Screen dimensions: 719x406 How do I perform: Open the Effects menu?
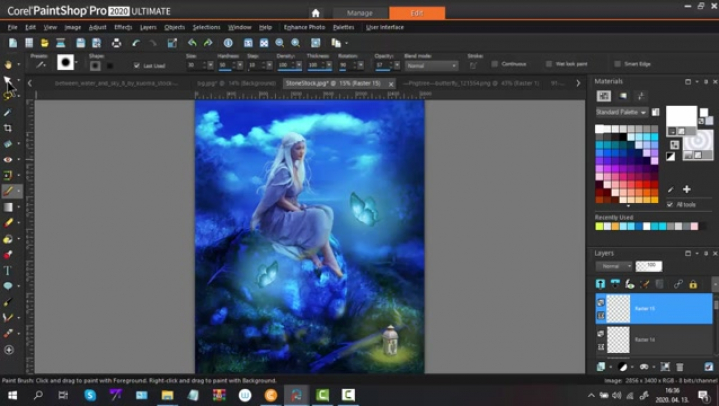[x=123, y=27]
